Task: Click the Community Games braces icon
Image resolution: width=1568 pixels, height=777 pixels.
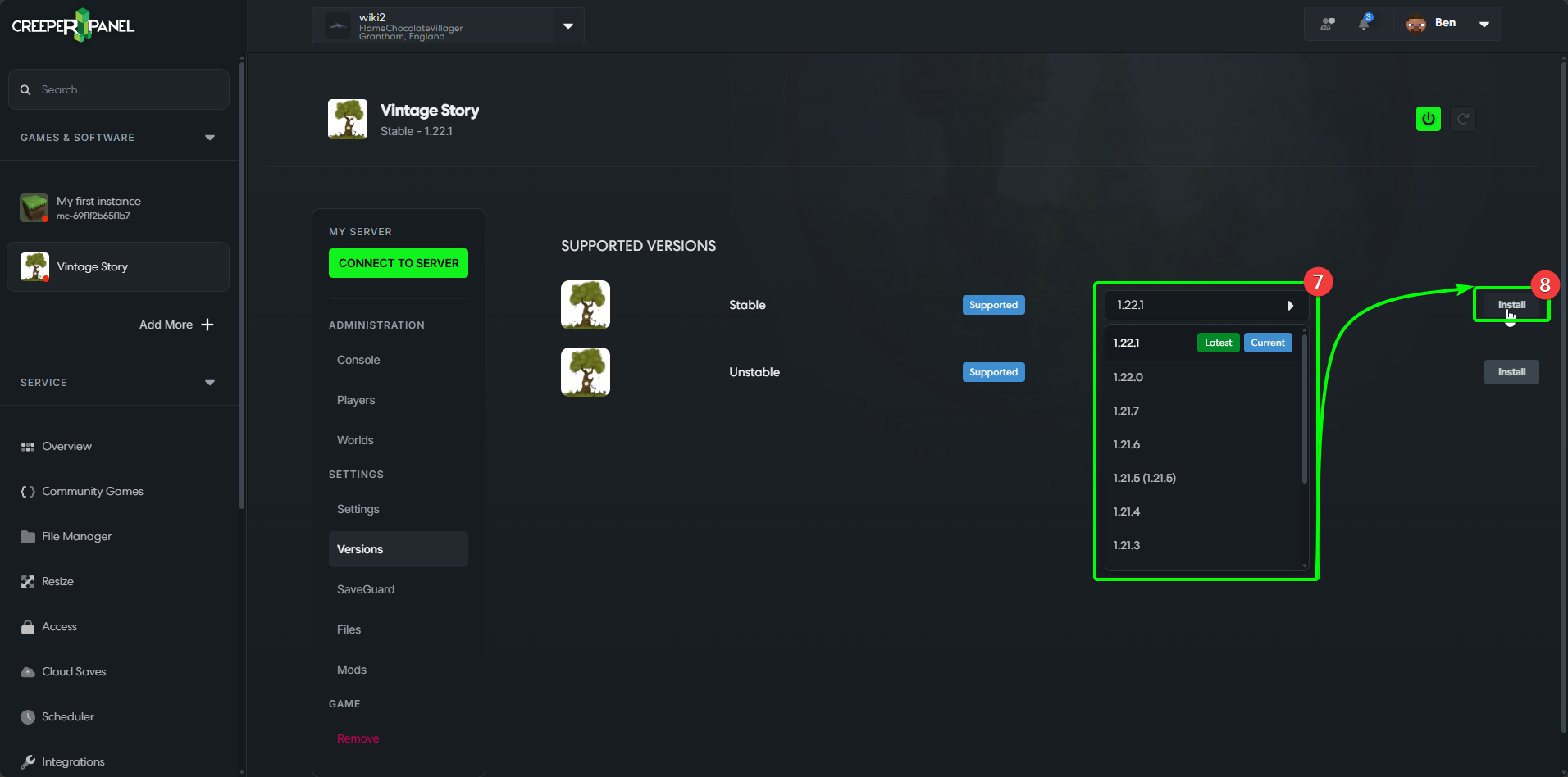Action: coord(28,492)
